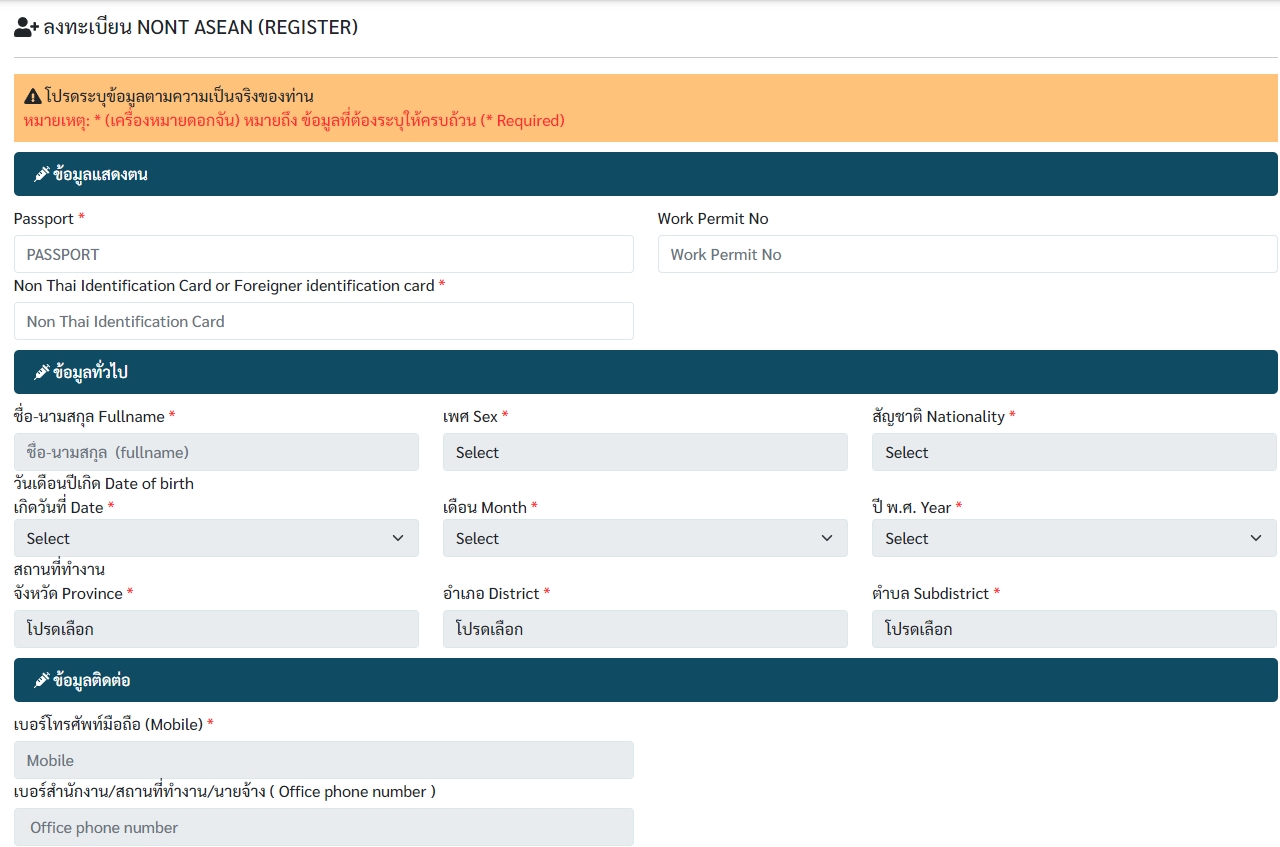
Task: Open the เพศ Sex select field
Action: (x=645, y=452)
